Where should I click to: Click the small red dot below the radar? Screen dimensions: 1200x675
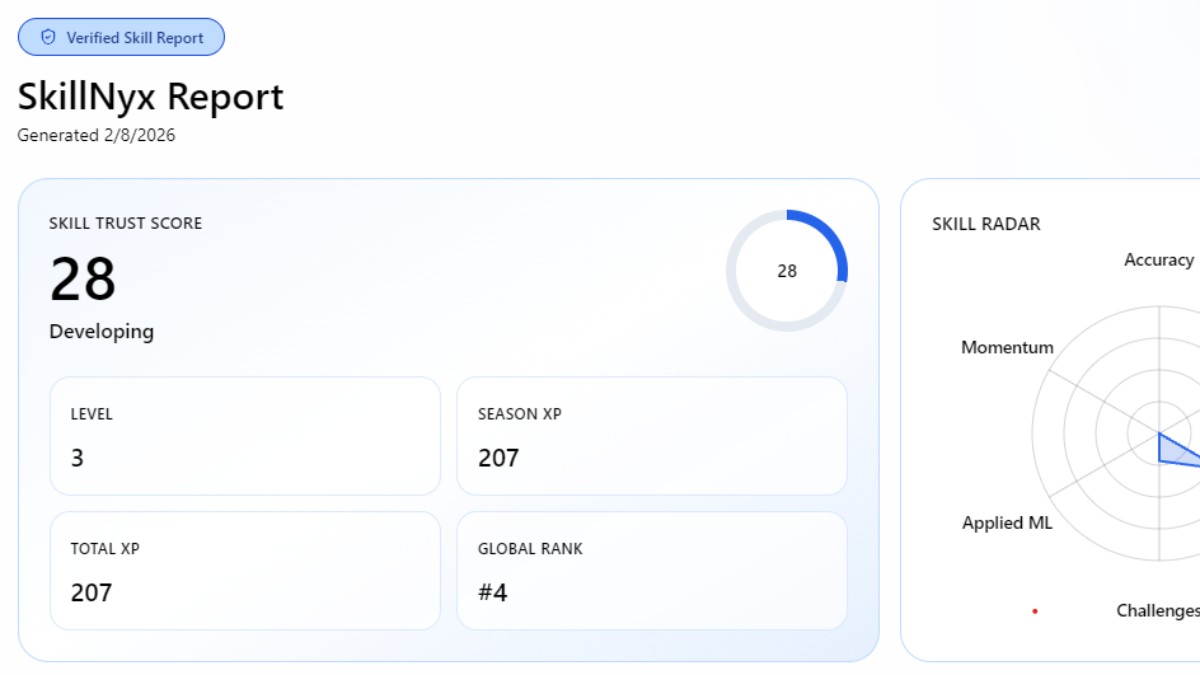coord(1035,611)
